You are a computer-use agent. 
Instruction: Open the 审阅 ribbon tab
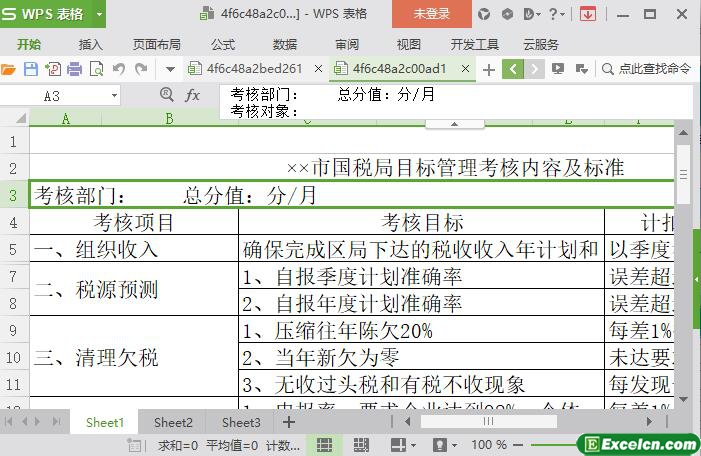tap(347, 44)
